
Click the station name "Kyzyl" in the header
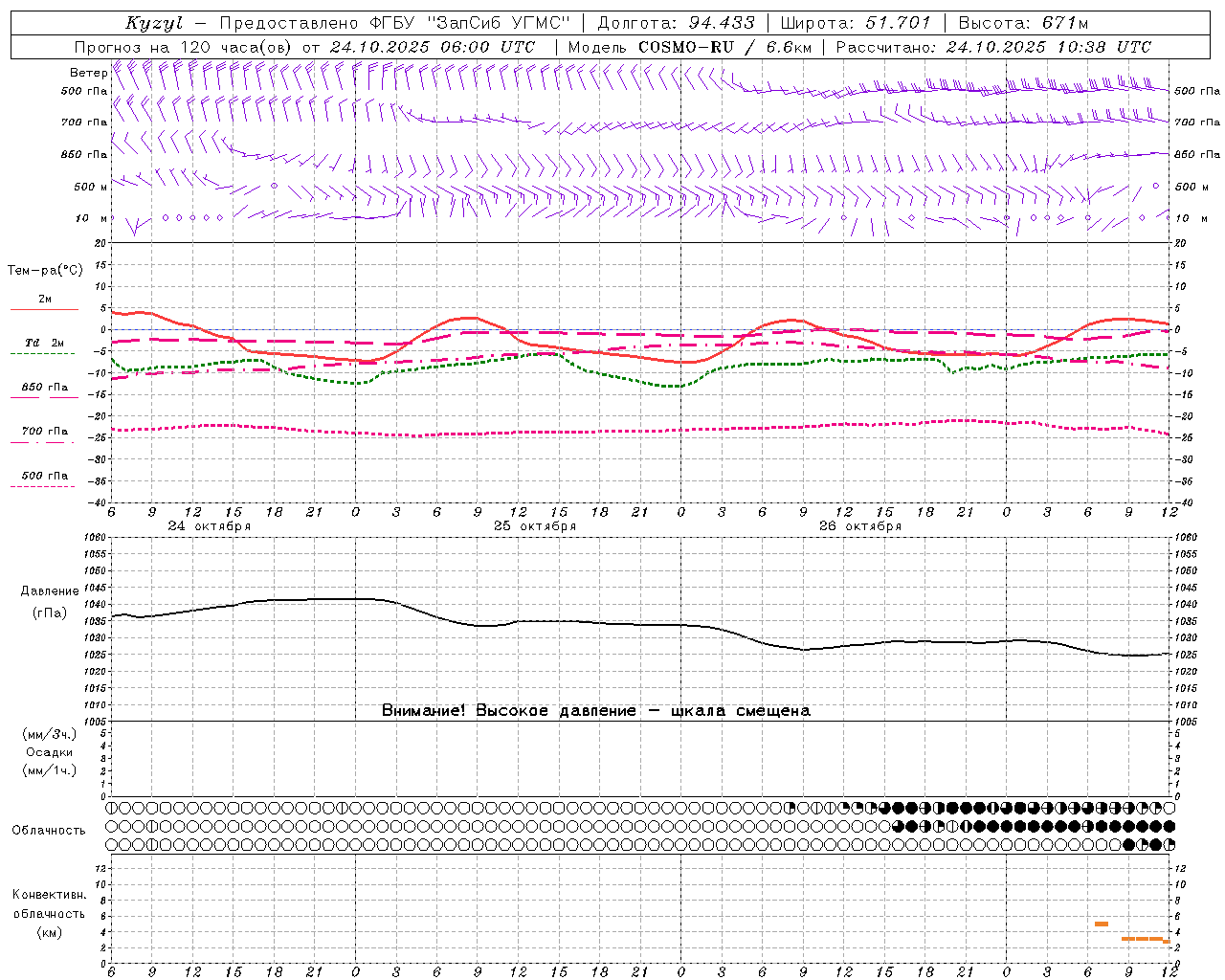click(x=153, y=23)
